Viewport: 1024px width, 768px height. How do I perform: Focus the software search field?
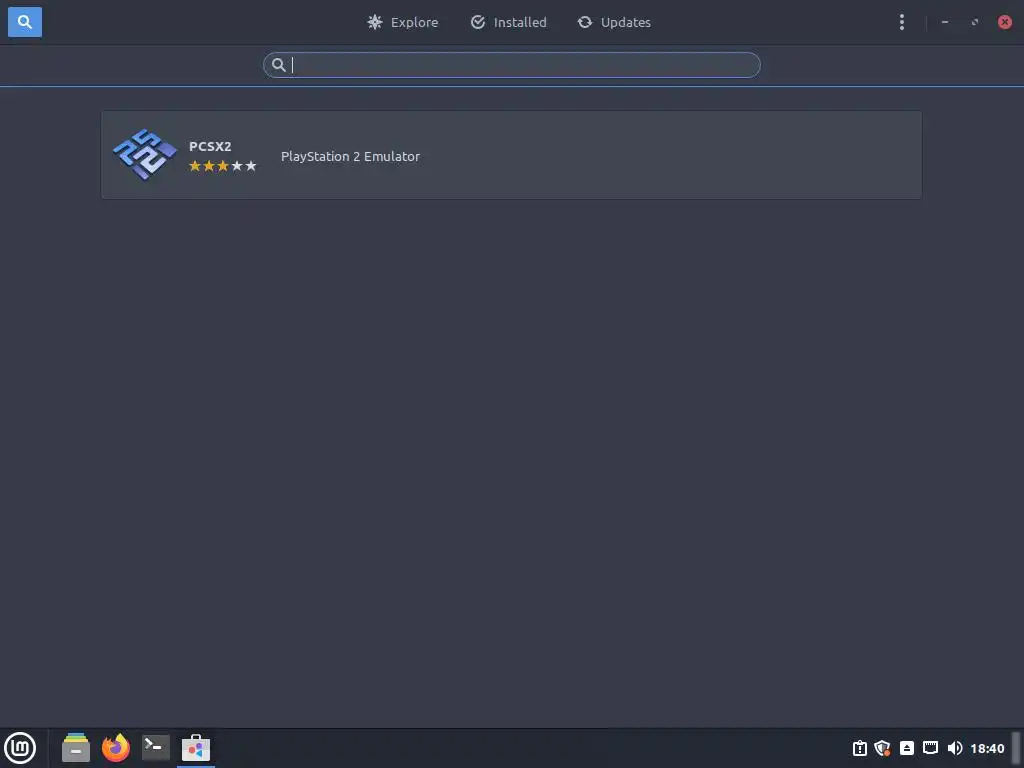tap(511, 65)
